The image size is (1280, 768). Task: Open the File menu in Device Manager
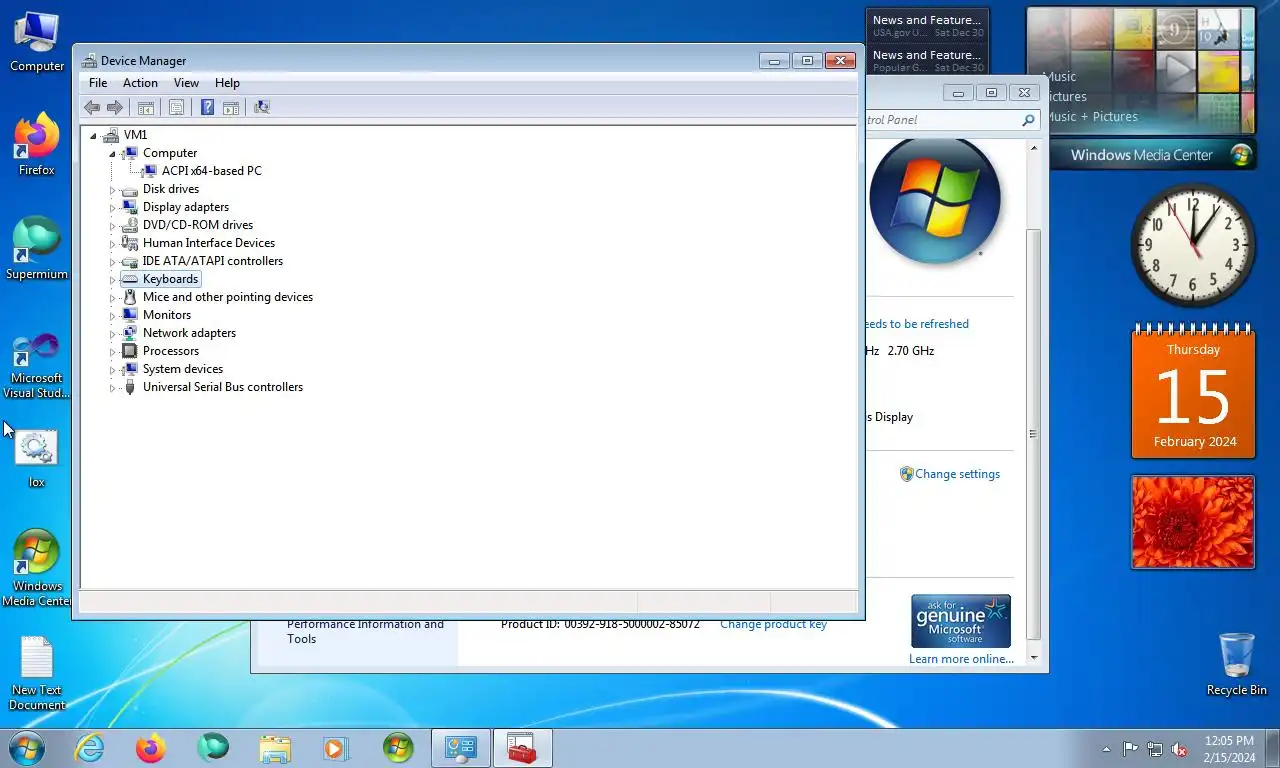[98, 83]
